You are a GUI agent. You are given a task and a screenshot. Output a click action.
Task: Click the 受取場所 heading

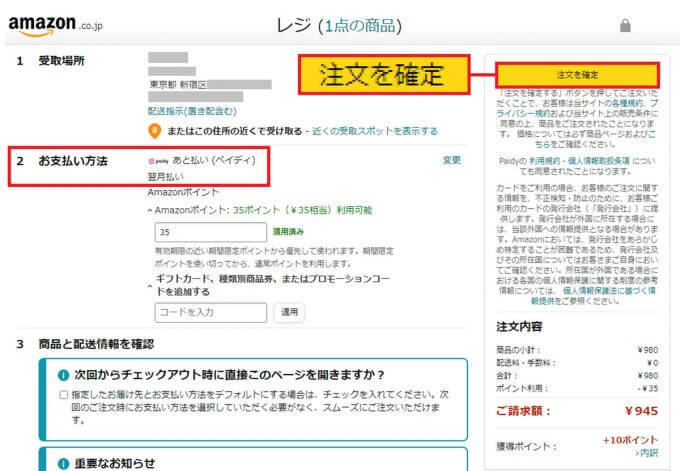tap(62, 61)
